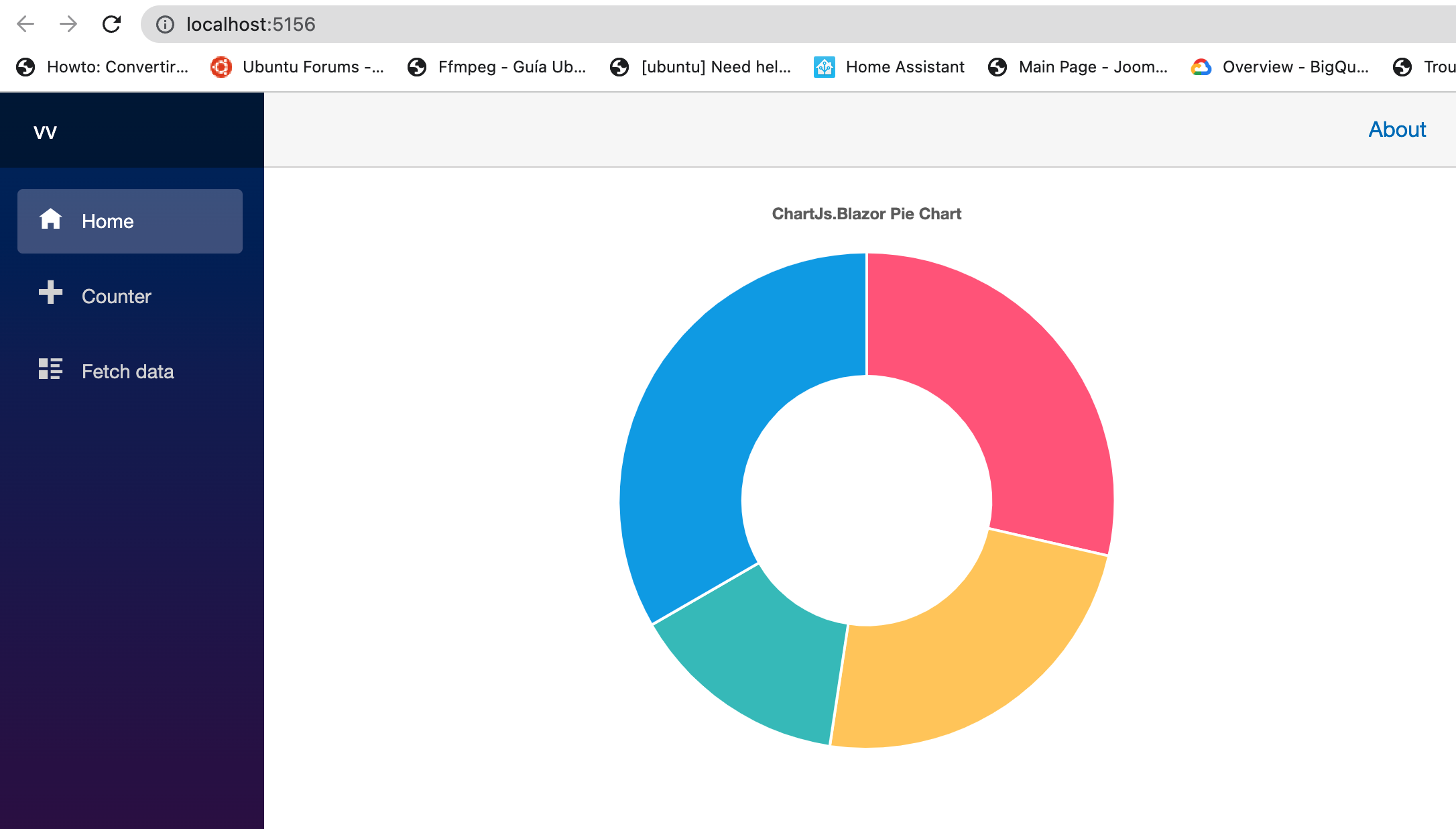Open the Home Assistant bookmark

pyautogui.click(x=890, y=67)
